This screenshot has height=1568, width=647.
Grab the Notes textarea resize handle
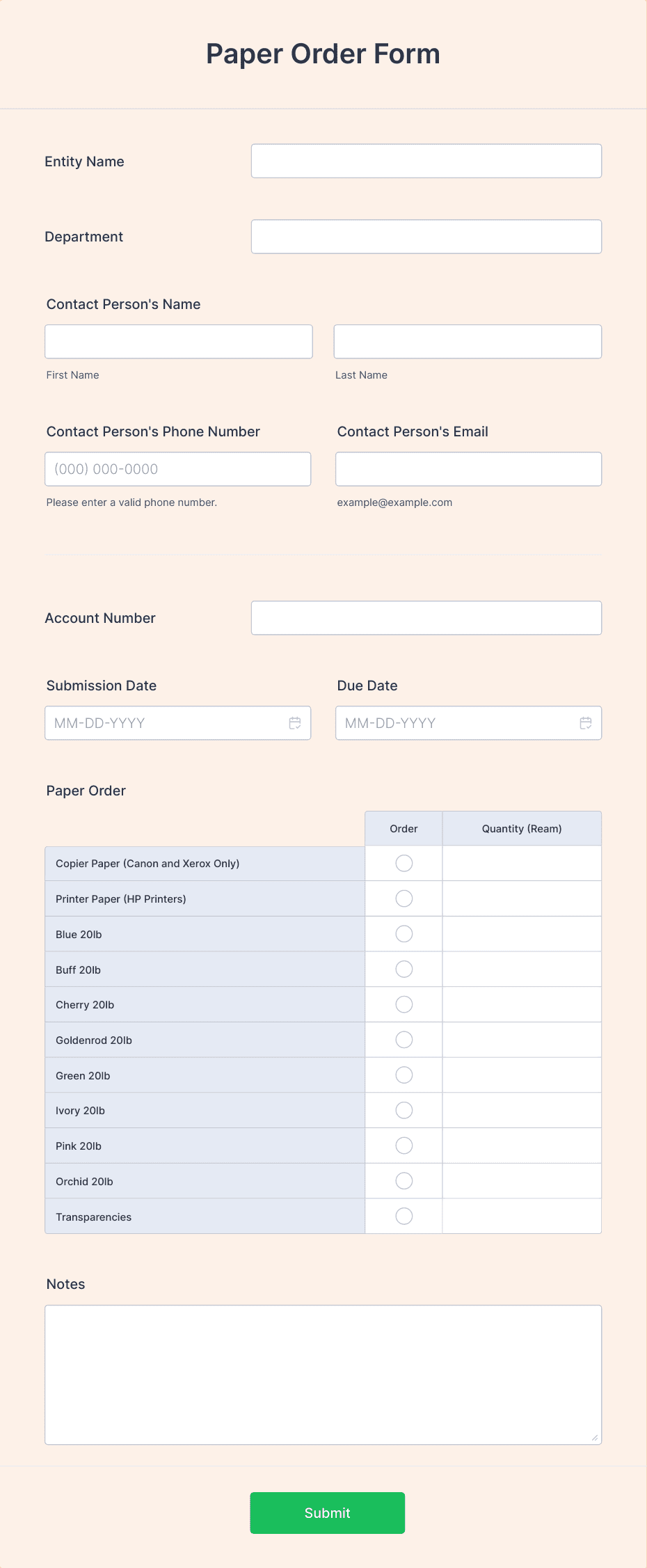[595, 1438]
